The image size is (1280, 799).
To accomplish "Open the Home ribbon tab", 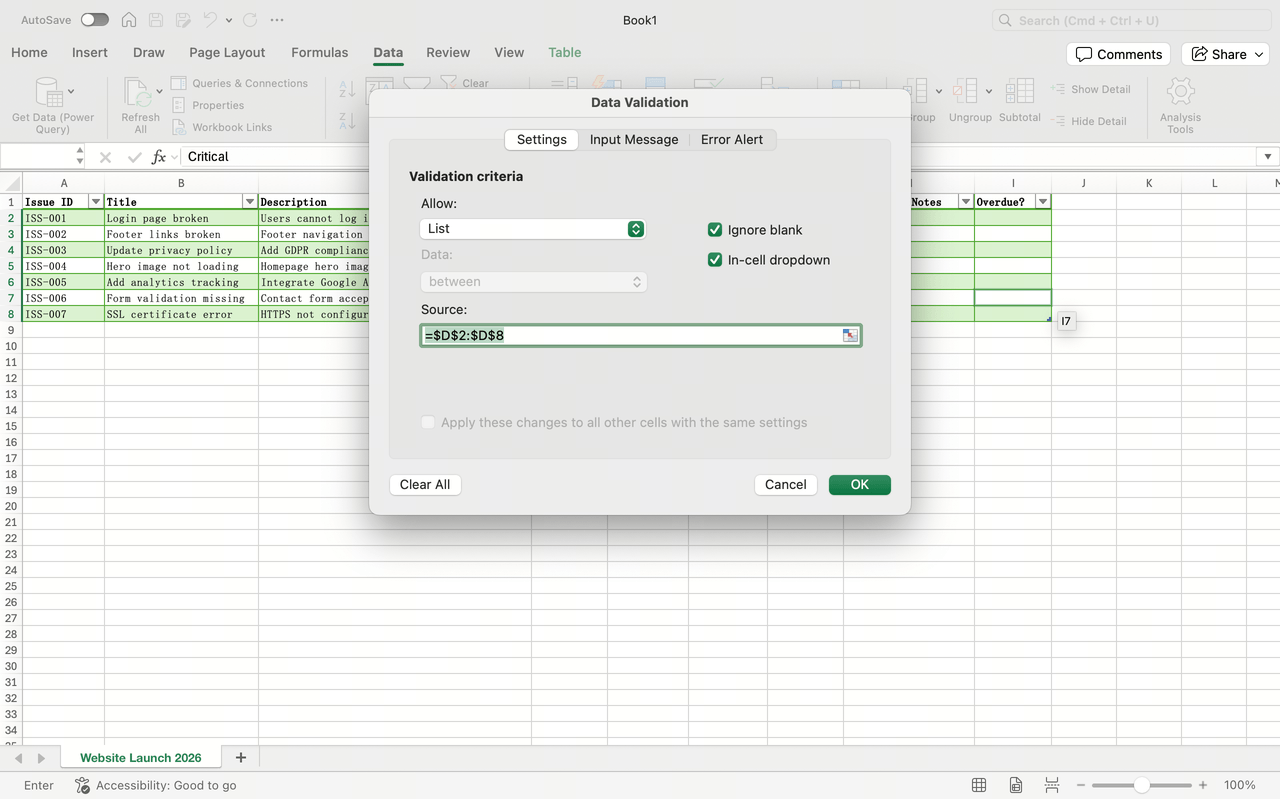I will 29,52.
